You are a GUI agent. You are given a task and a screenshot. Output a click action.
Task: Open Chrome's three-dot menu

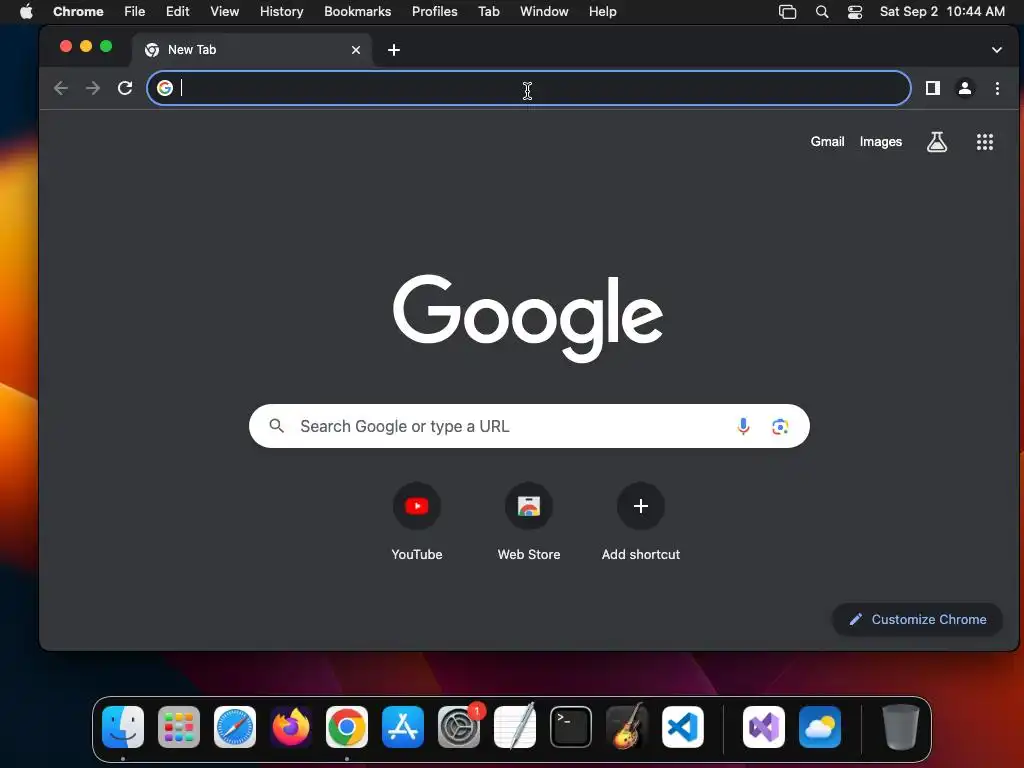coord(997,88)
